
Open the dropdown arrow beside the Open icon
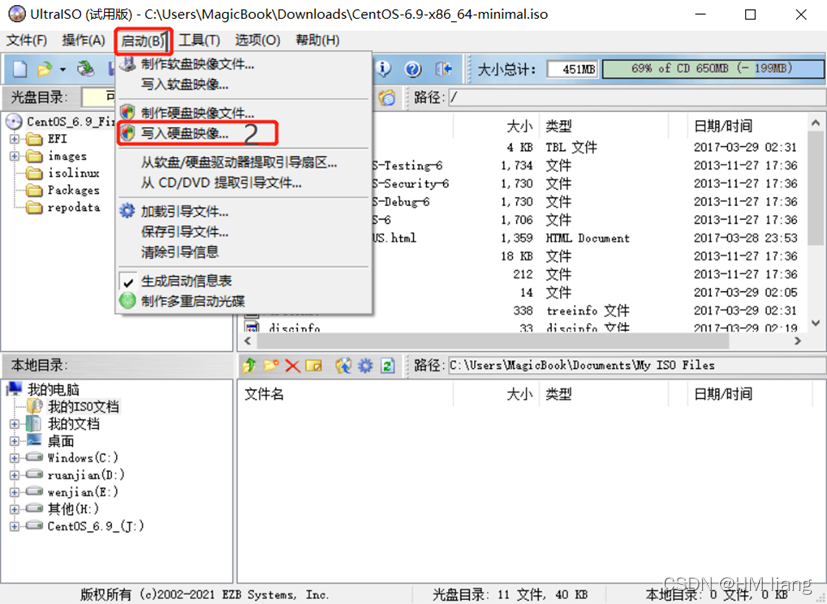point(63,69)
